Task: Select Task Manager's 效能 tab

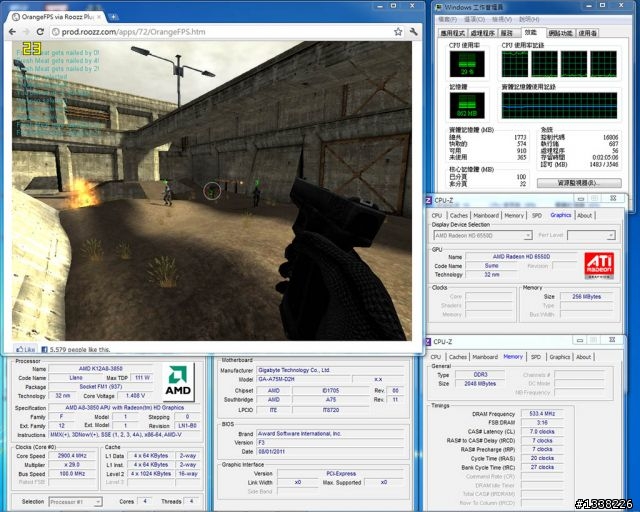Action: (531, 32)
